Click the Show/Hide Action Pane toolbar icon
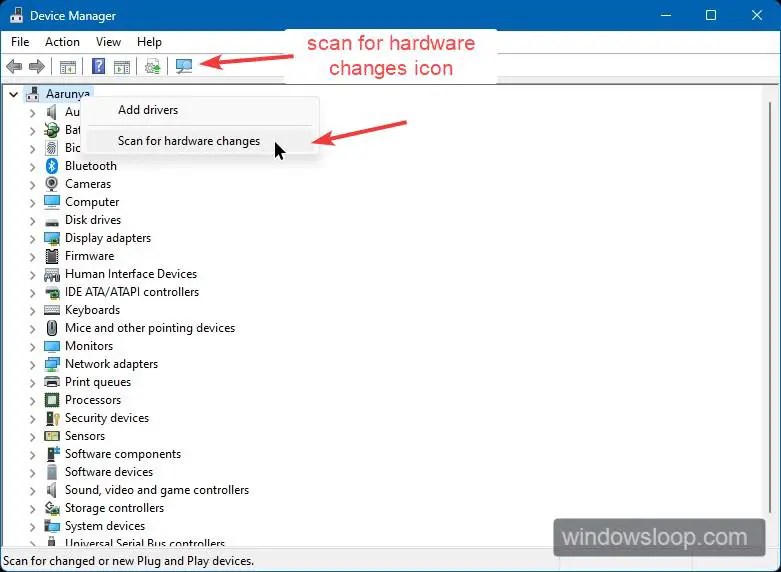This screenshot has height=572, width=781. (x=122, y=66)
